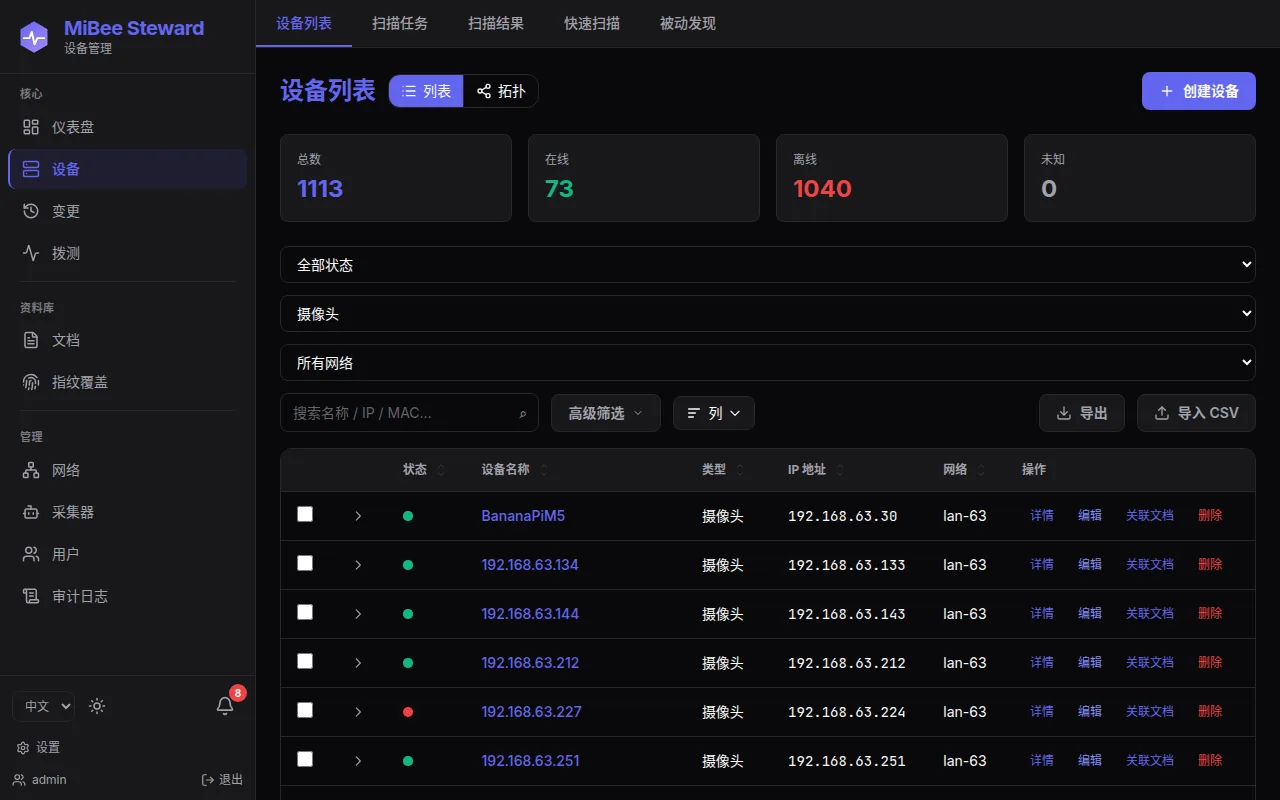
Task: Click the 导入 CSV button
Action: pos(1196,413)
